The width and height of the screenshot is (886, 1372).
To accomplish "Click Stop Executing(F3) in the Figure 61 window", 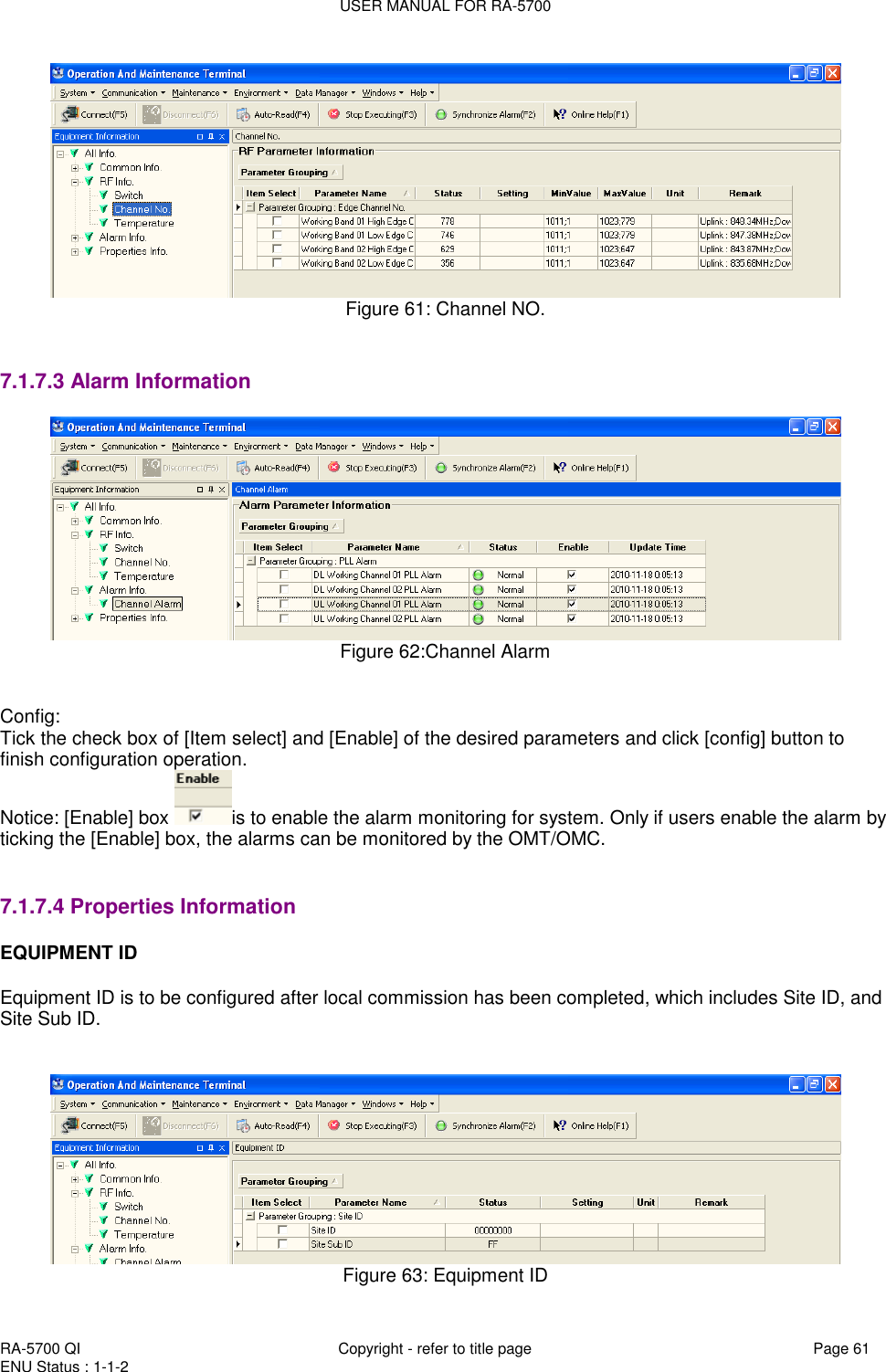I will (372, 114).
